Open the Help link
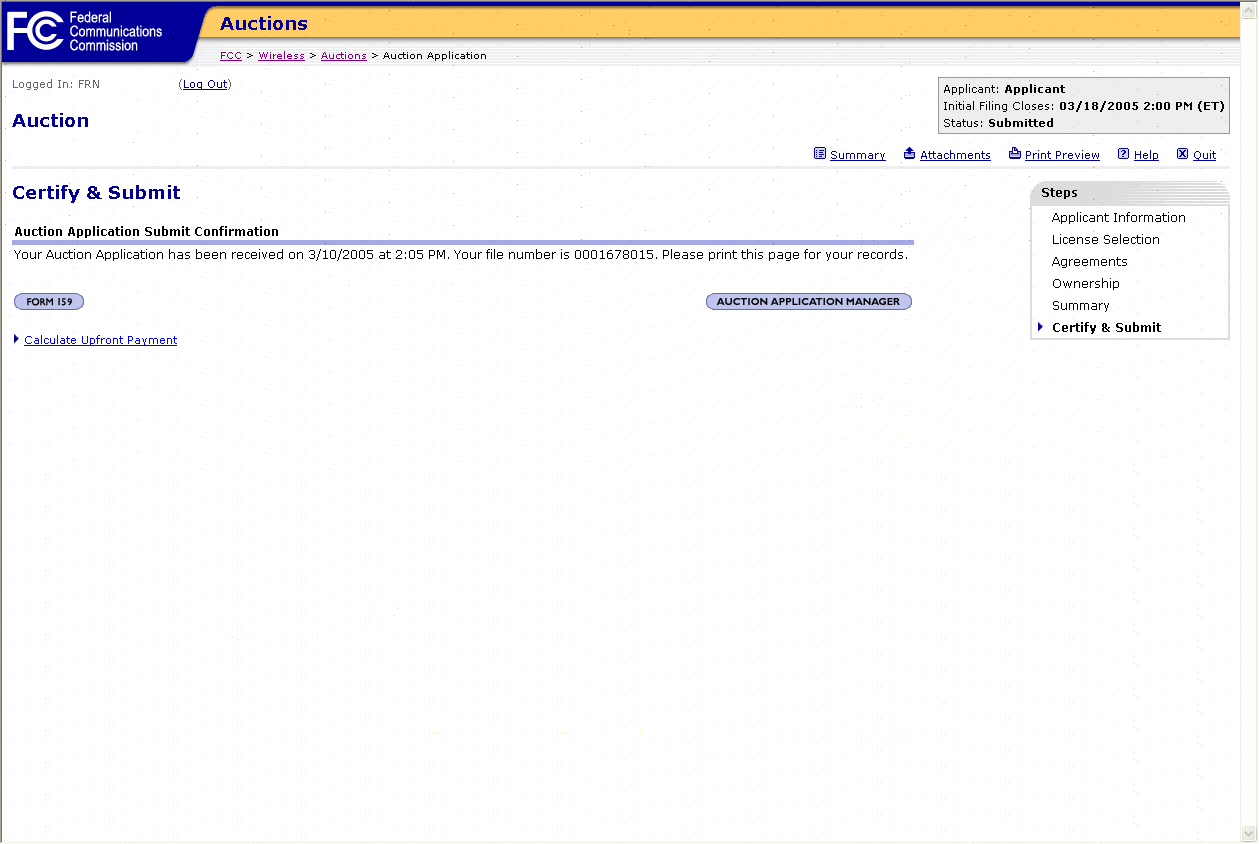This screenshot has height=844, width=1259. click(x=1146, y=155)
